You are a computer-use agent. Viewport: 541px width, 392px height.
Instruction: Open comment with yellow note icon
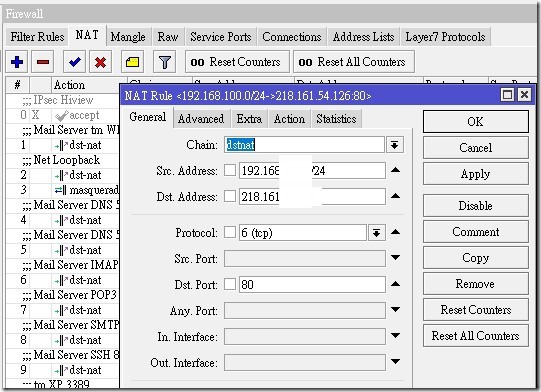click(x=132, y=62)
